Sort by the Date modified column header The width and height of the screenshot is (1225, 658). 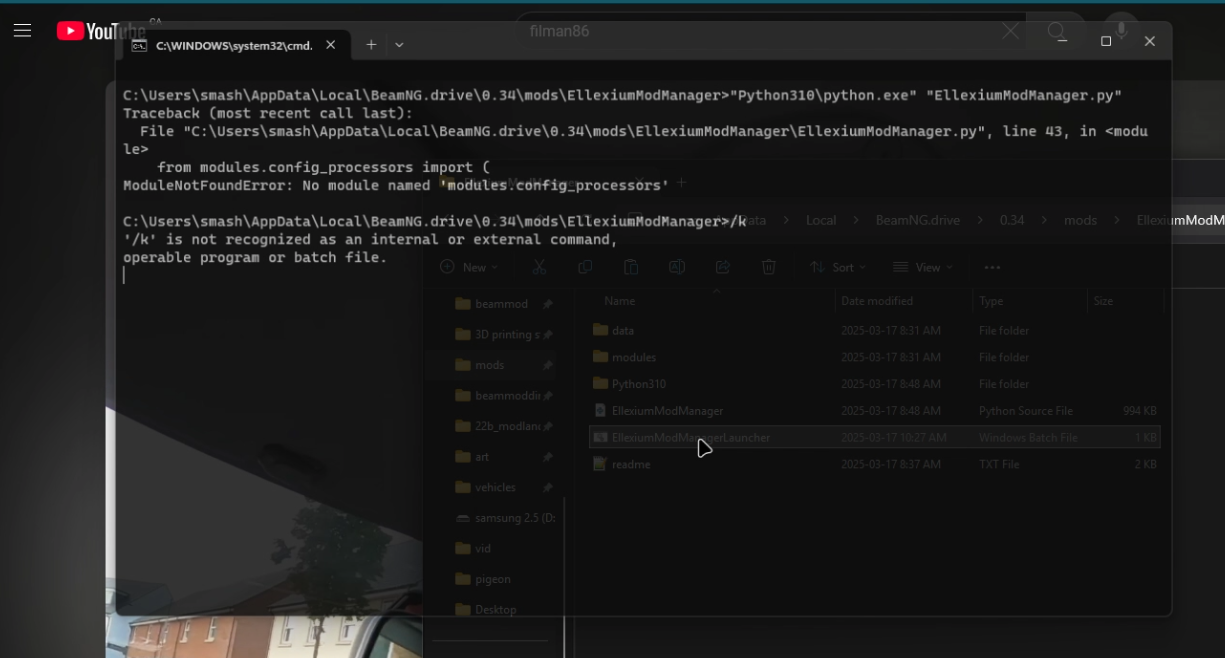pos(877,301)
